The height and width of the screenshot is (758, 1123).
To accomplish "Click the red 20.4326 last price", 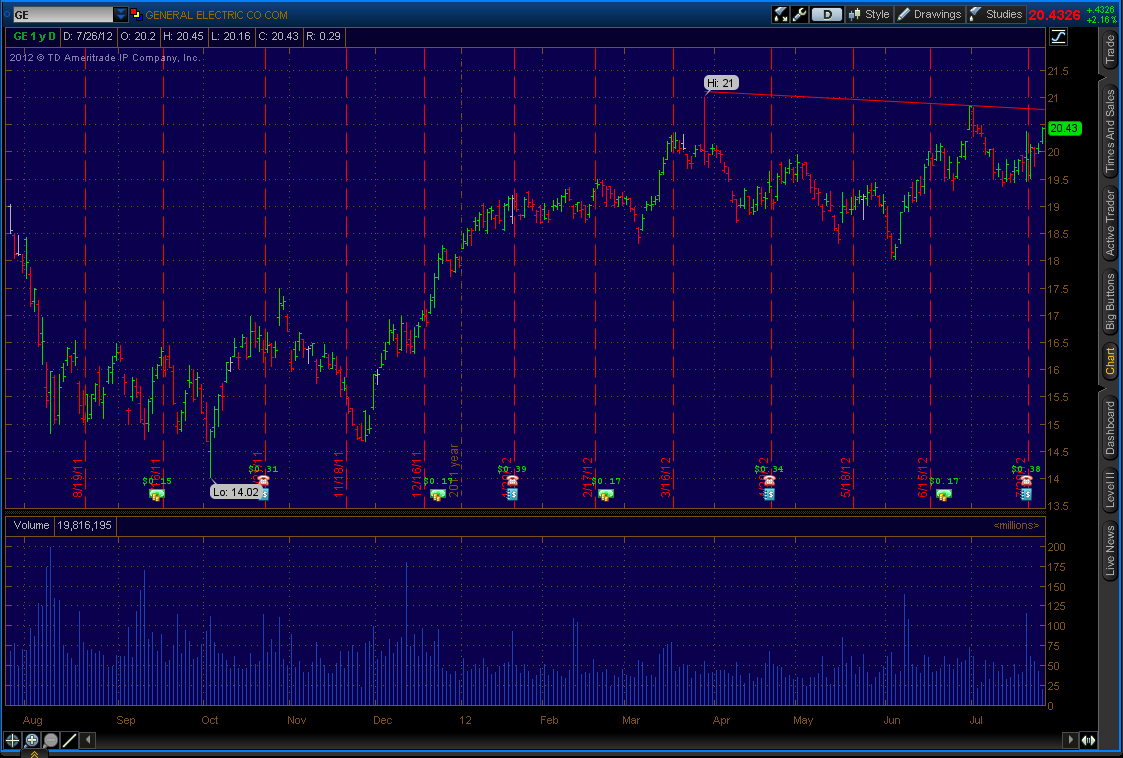I will pos(1054,15).
